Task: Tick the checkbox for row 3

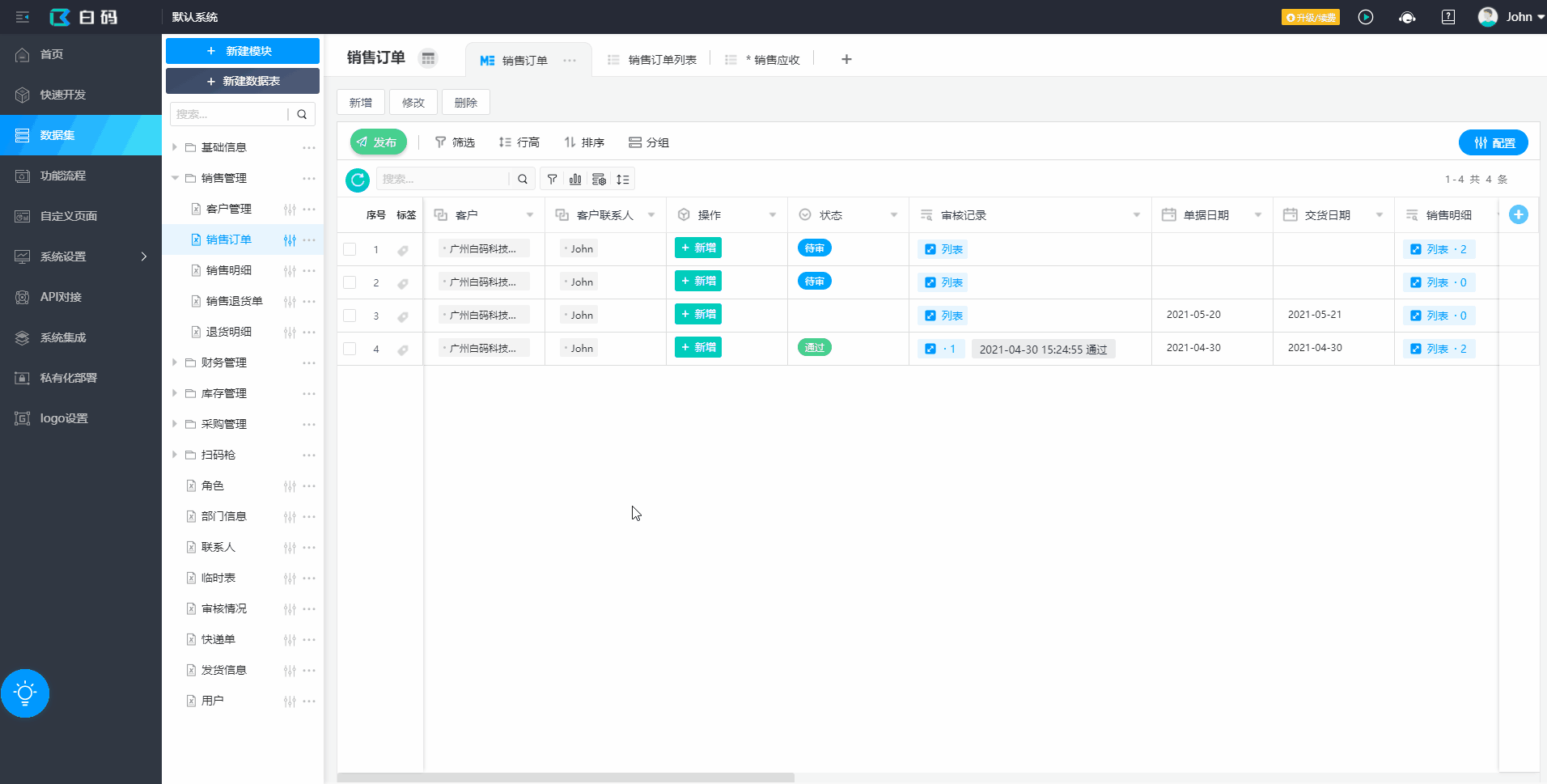Action: pyautogui.click(x=350, y=316)
